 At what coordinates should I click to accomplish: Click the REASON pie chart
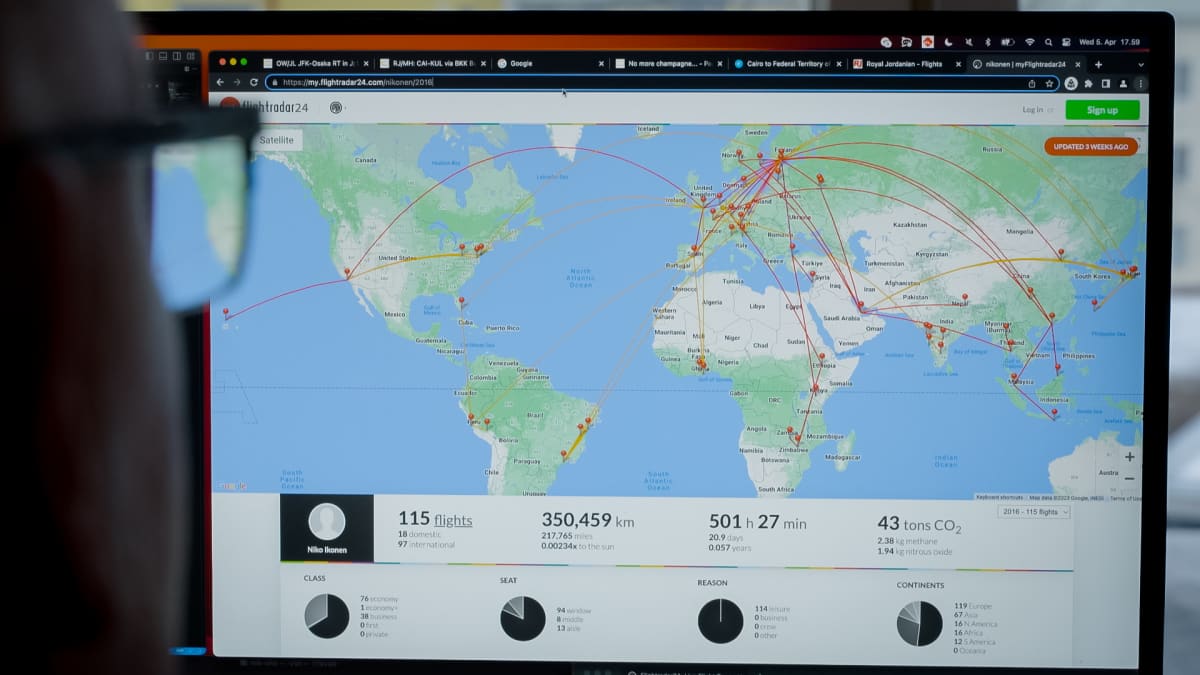[x=720, y=621]
